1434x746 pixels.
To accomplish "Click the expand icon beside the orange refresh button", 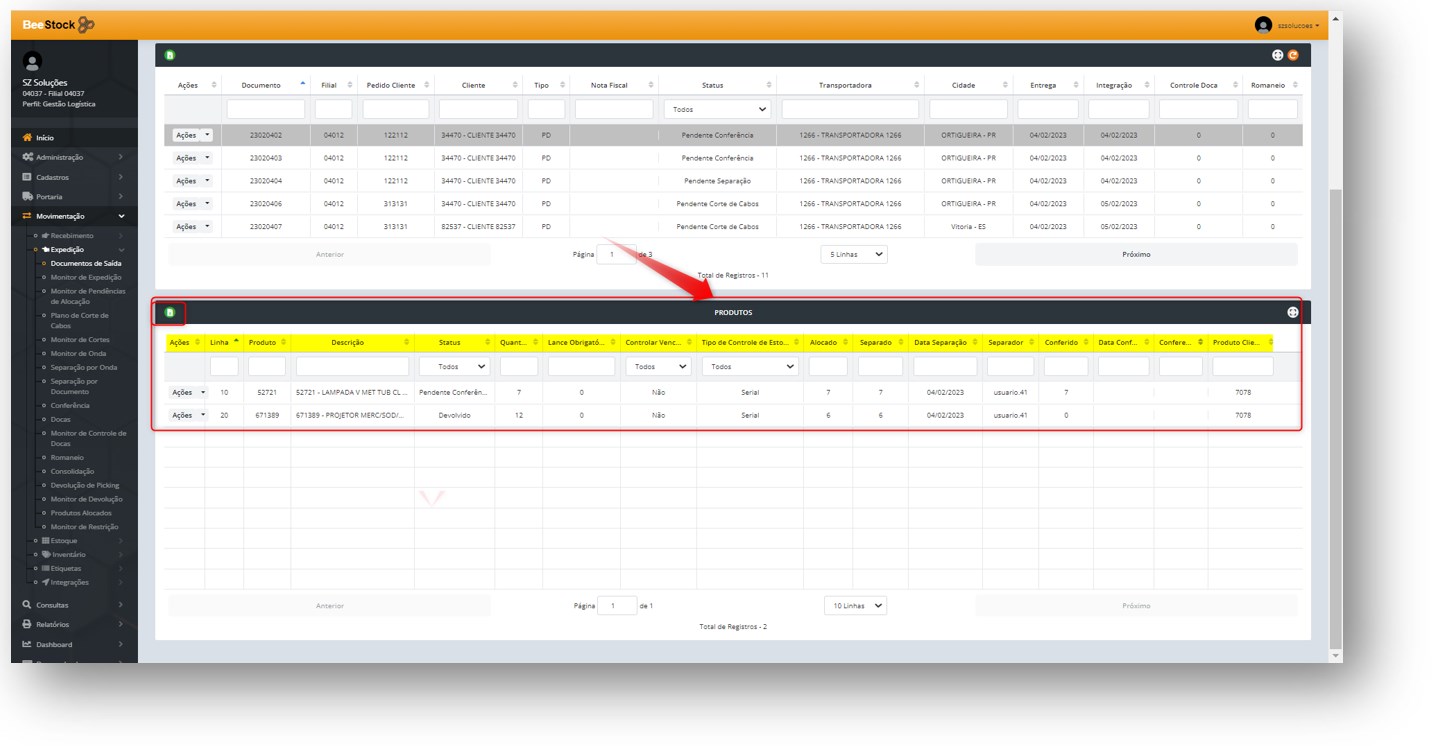I will coord(1277,55).
